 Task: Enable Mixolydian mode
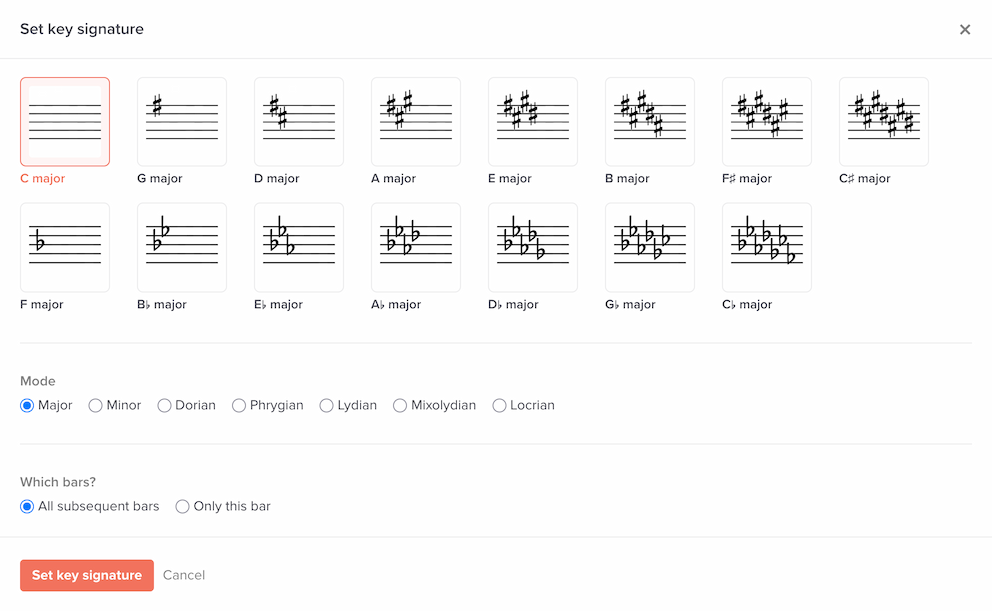point(400,406)
